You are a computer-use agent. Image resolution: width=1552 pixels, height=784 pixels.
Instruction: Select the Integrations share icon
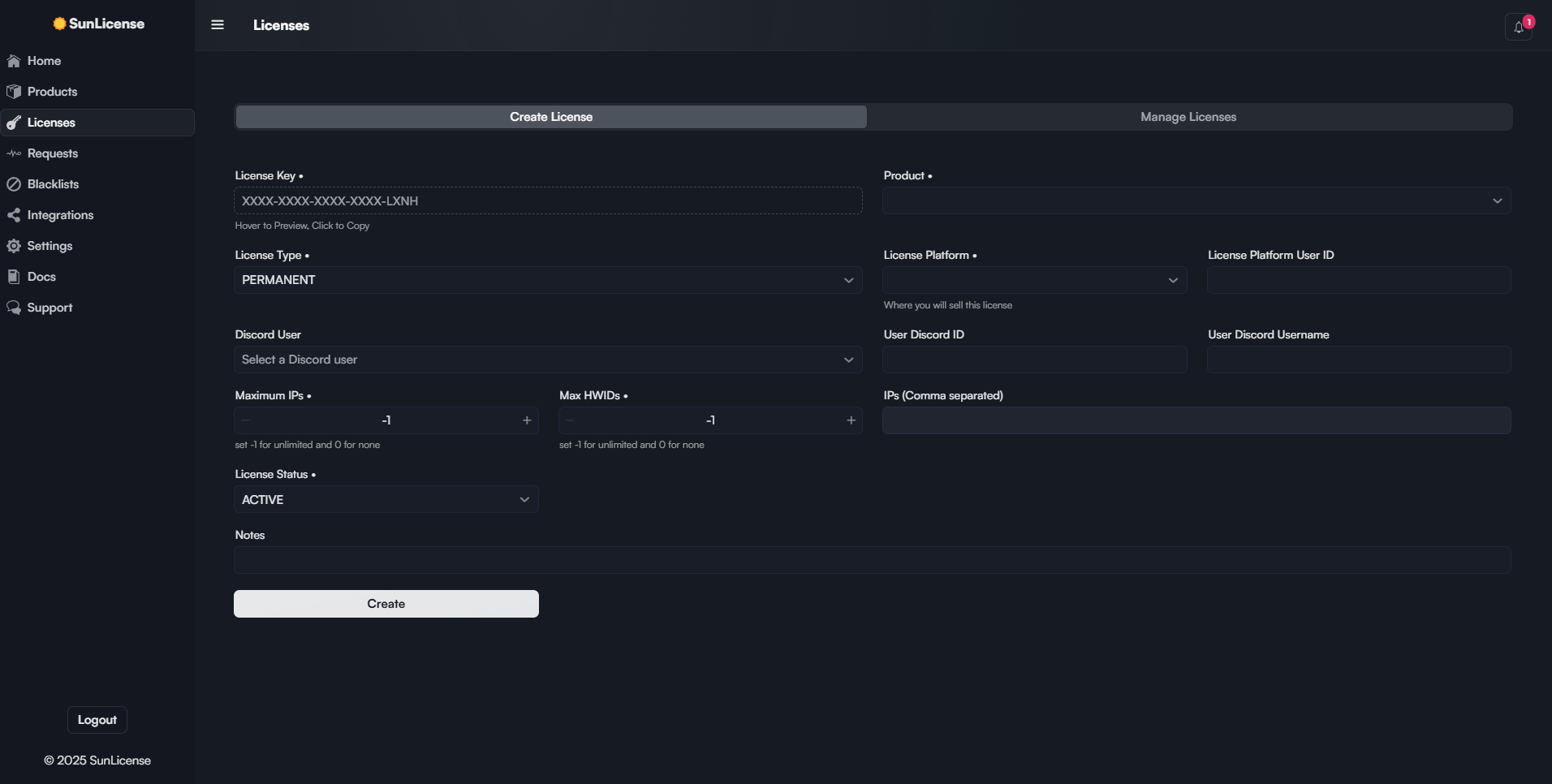pos(13,215)
